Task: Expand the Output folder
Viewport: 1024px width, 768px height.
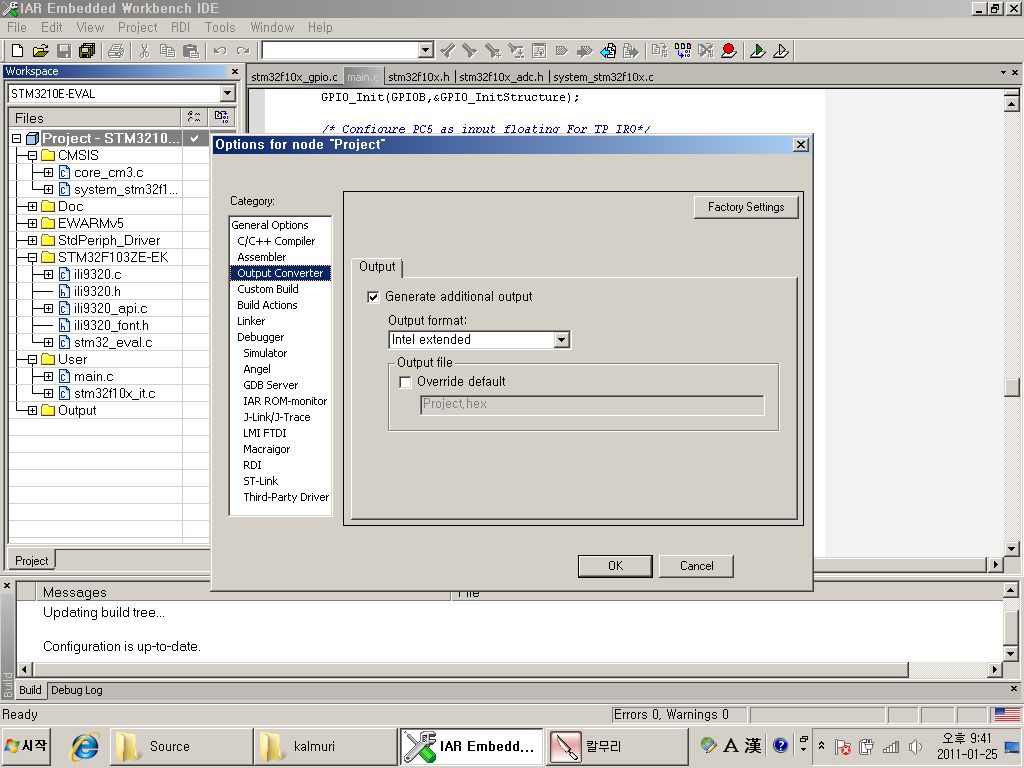Action: pyautogui.click(x=32, y=410)
